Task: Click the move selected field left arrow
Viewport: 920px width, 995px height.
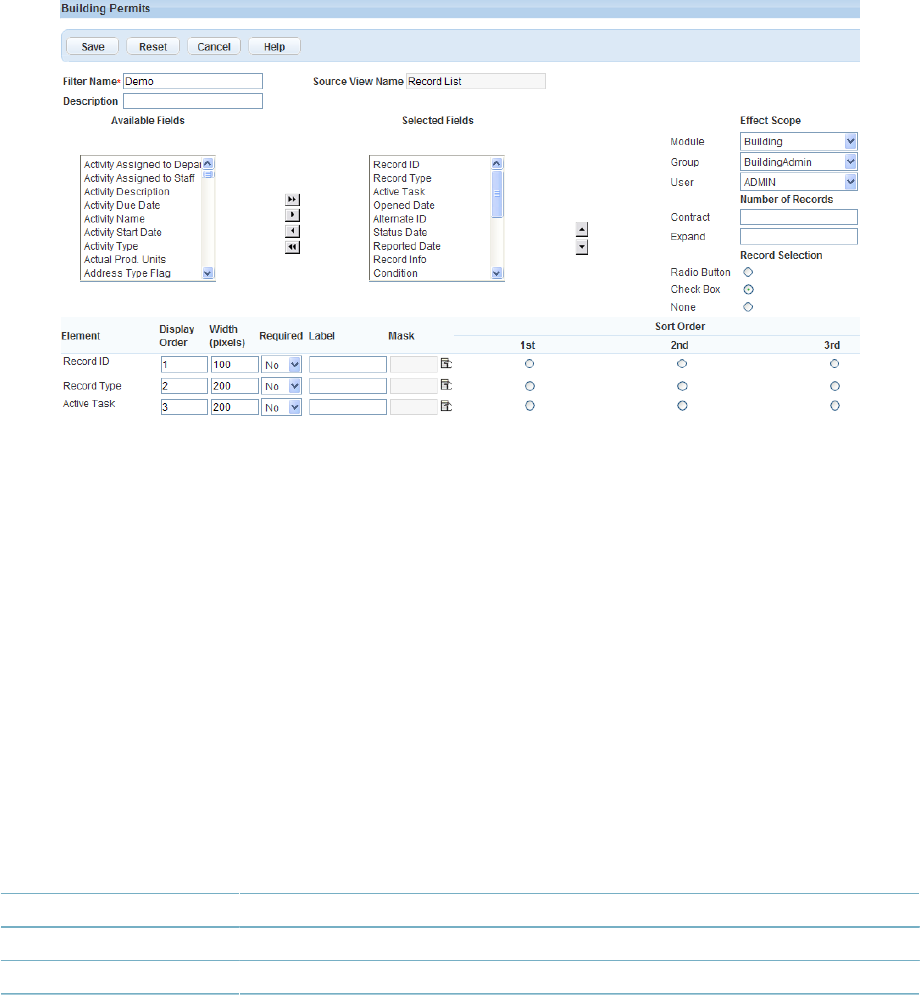Action: (x=292, y=231)
